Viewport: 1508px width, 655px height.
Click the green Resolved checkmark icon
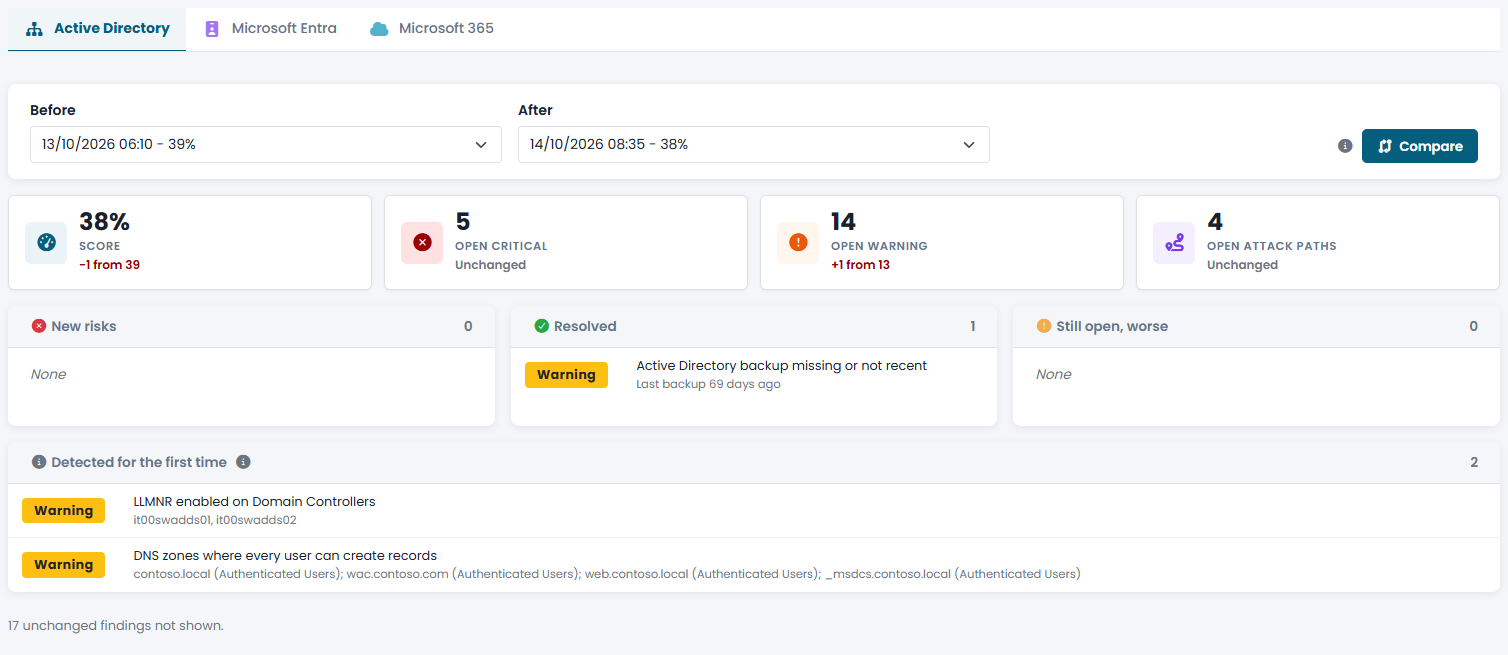coord(542,326)
